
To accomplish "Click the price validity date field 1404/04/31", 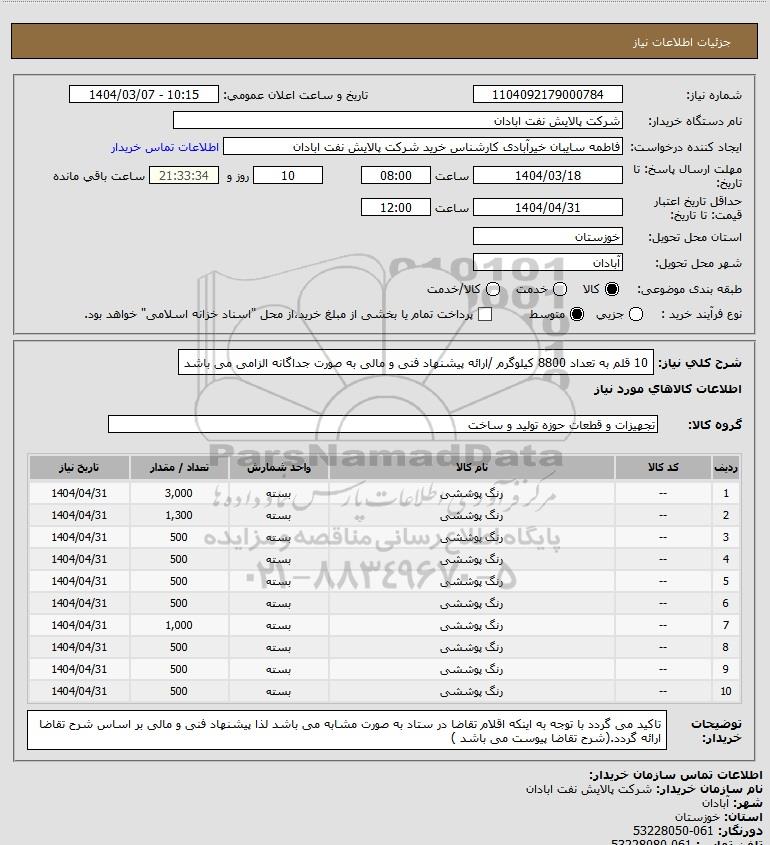I will [x=547, y=207].
